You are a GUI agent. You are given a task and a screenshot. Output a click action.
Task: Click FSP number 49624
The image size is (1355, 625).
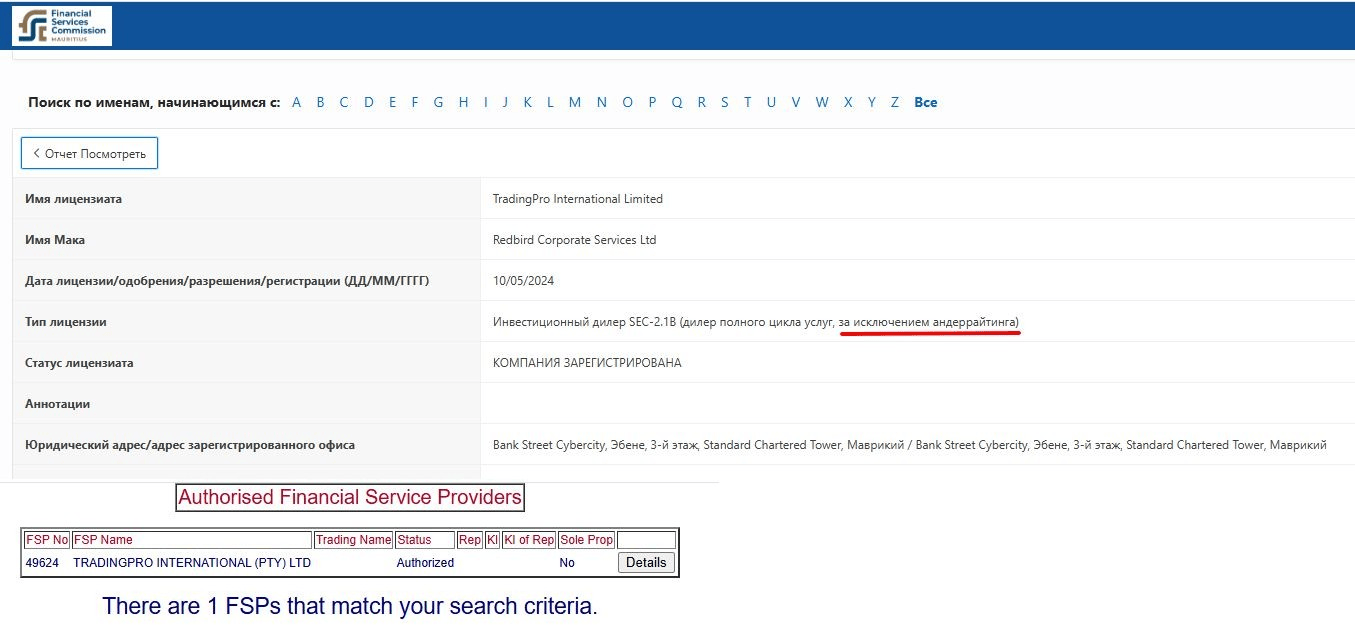pyautogui.click(x=42, y=563)
